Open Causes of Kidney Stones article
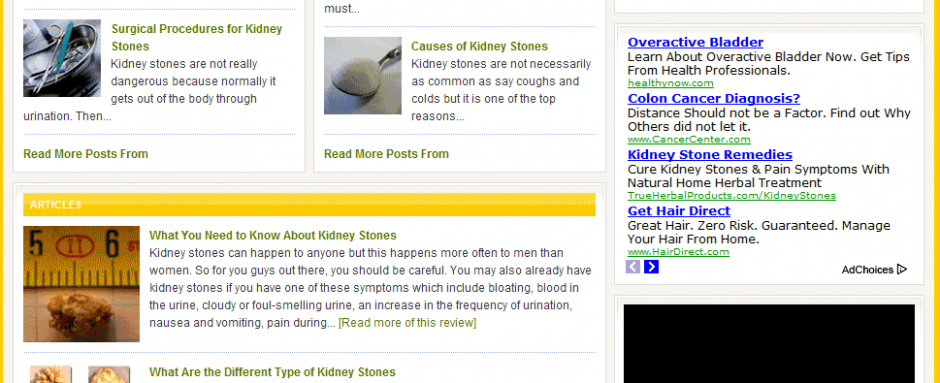Viewport: 940px width, 383px height. (479, 46)
